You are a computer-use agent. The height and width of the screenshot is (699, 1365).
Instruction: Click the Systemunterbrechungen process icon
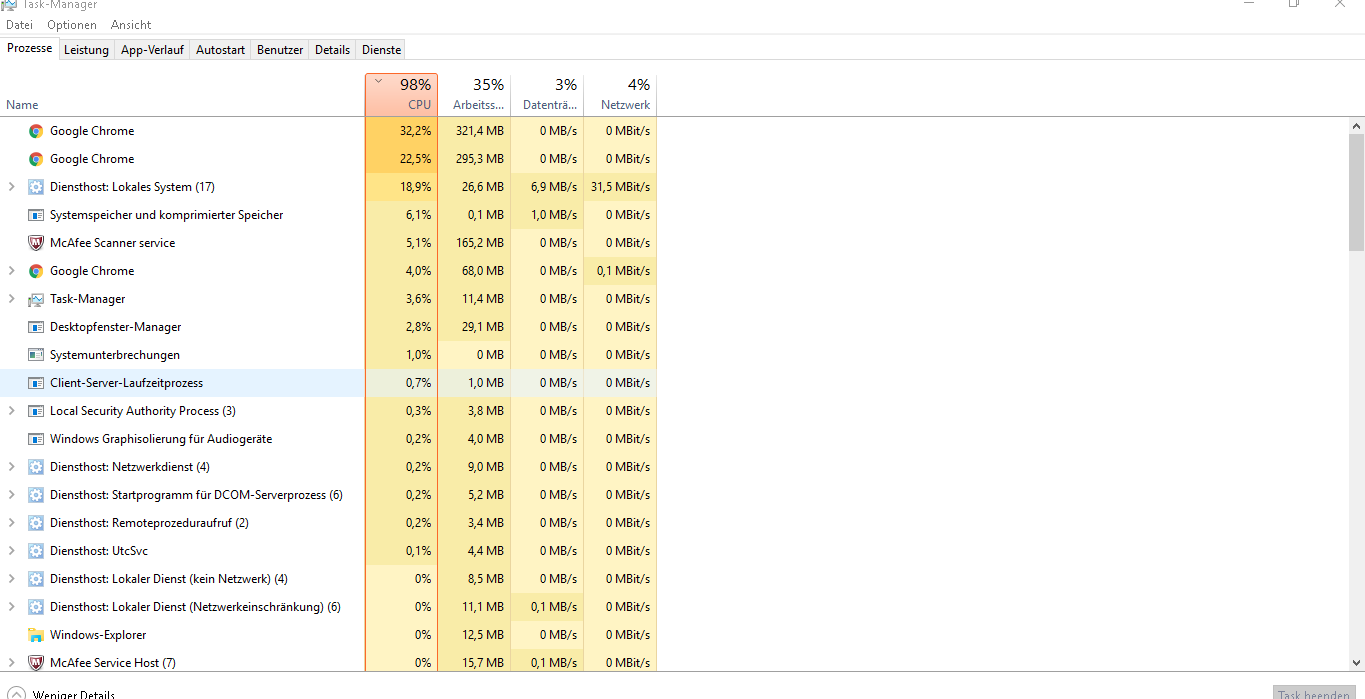(36, 355)
